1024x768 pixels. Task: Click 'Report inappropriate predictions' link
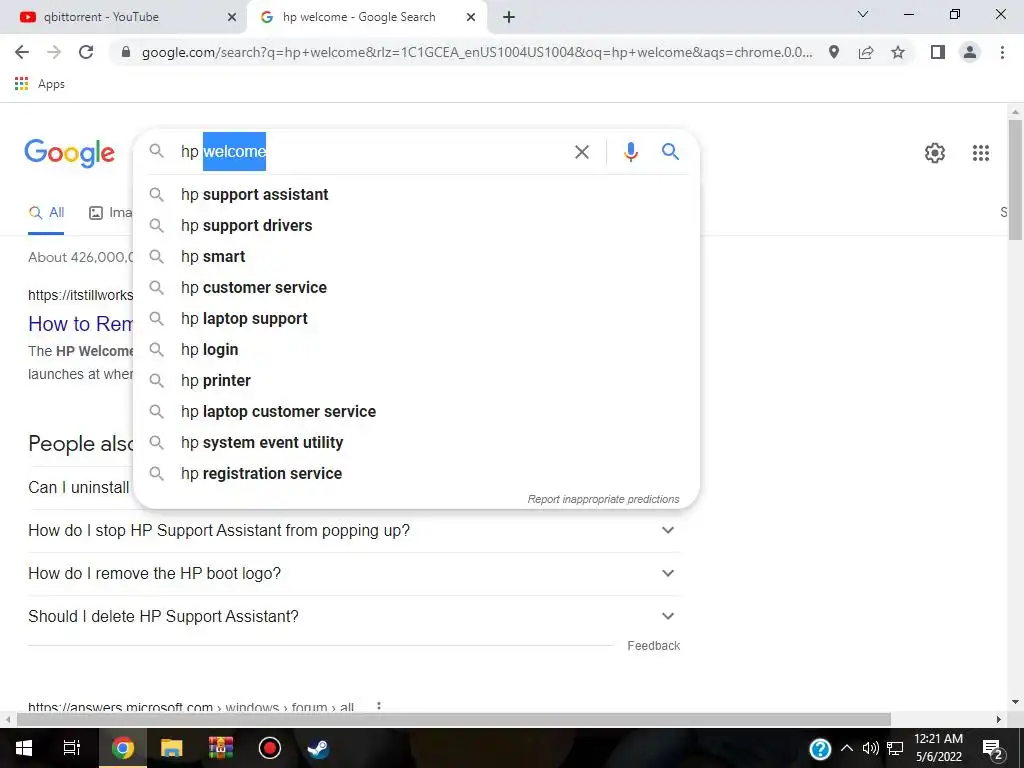tap(603, 499)
